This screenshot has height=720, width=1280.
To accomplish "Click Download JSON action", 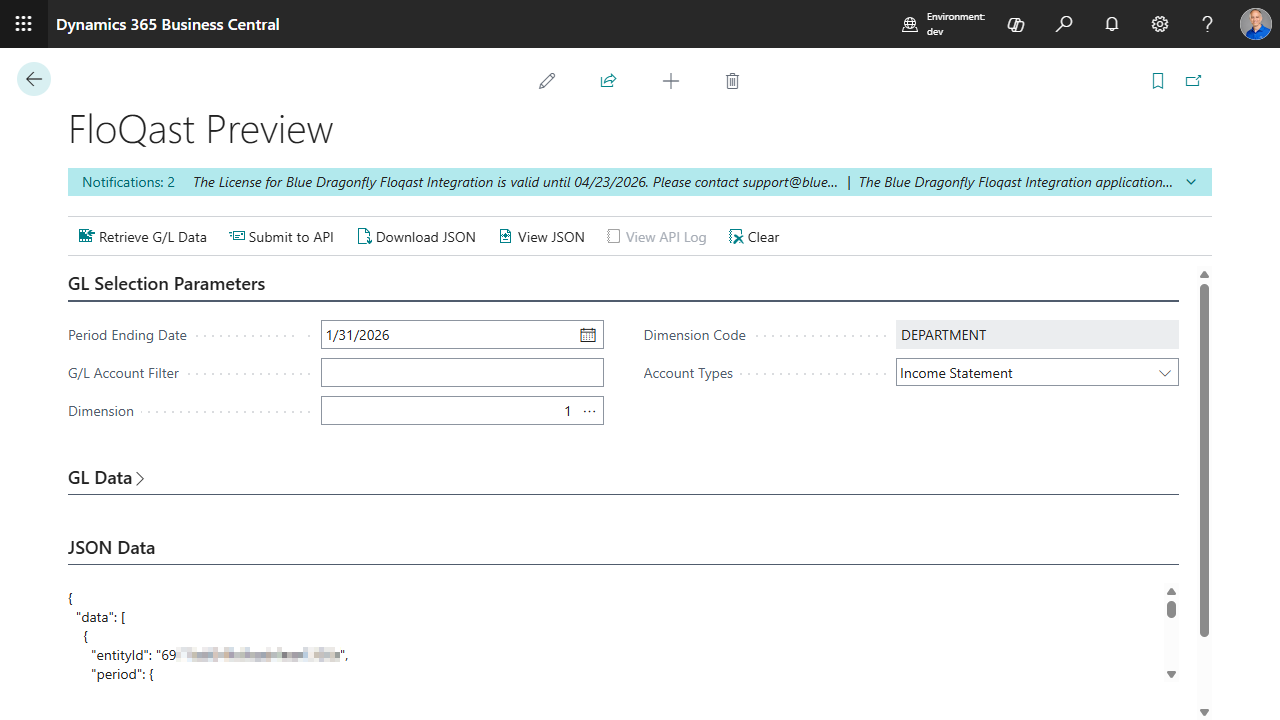I will (416, 237).
